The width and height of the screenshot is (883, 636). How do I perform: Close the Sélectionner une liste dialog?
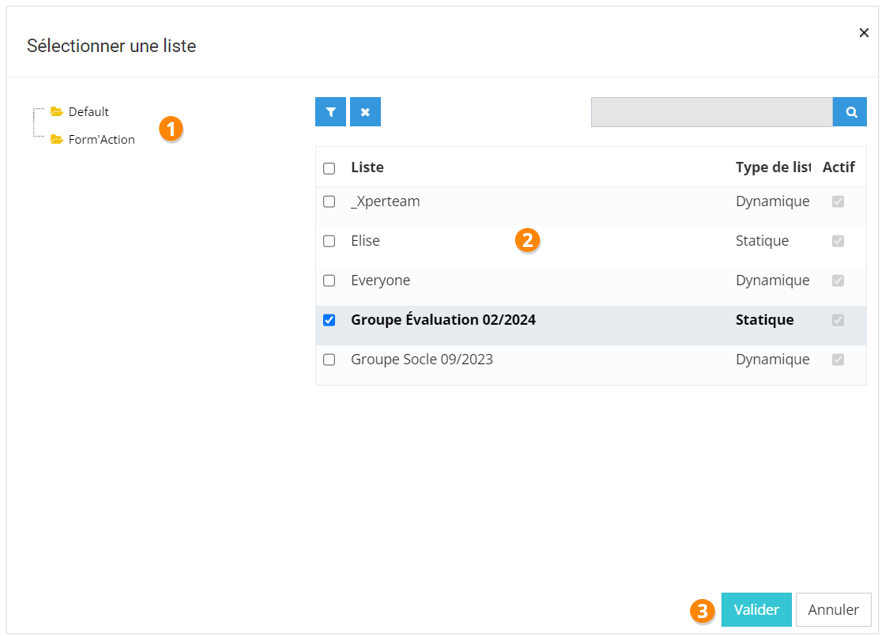[x=864, y=33]
